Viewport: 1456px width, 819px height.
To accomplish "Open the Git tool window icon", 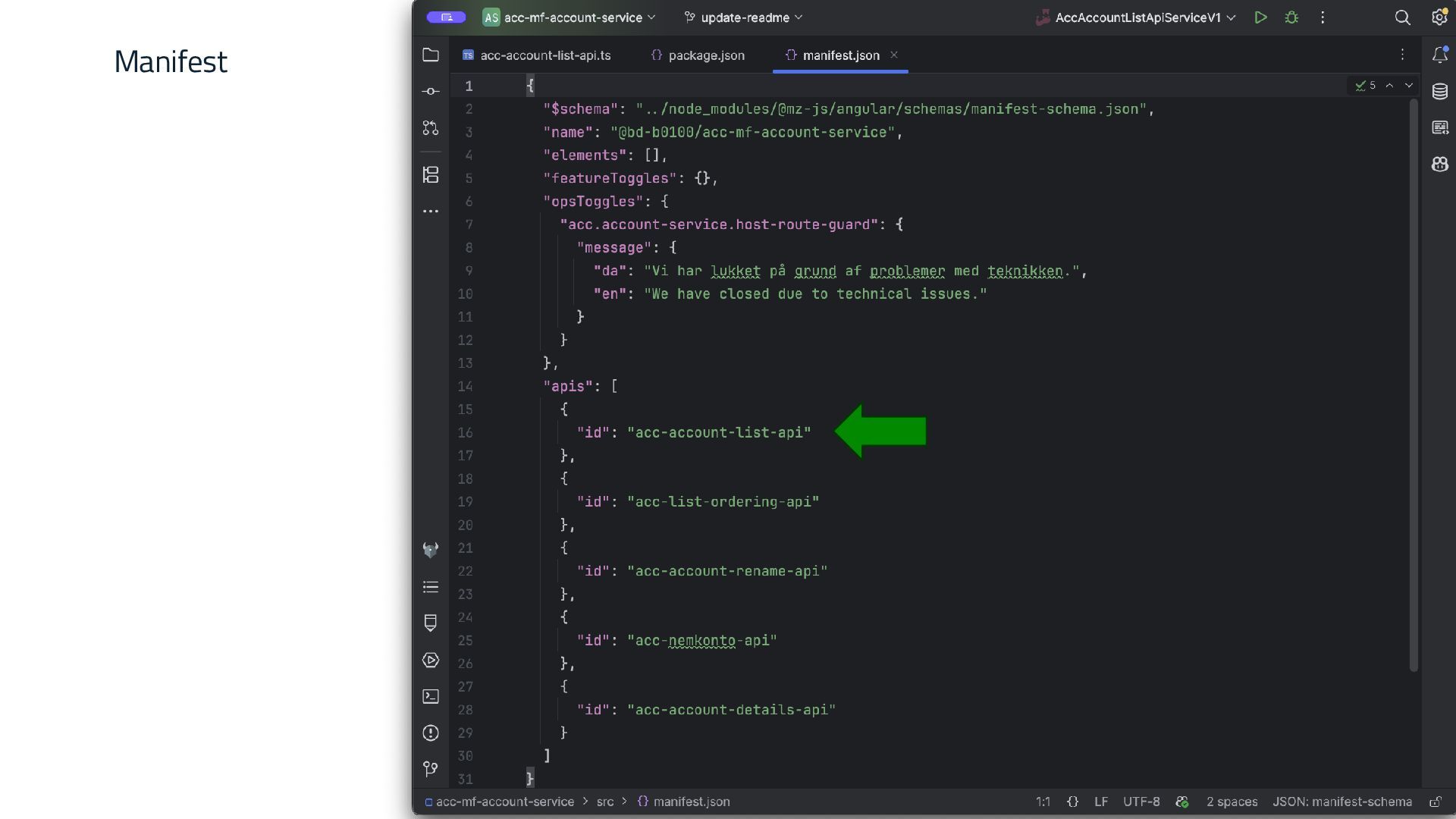I will point(431,769).
